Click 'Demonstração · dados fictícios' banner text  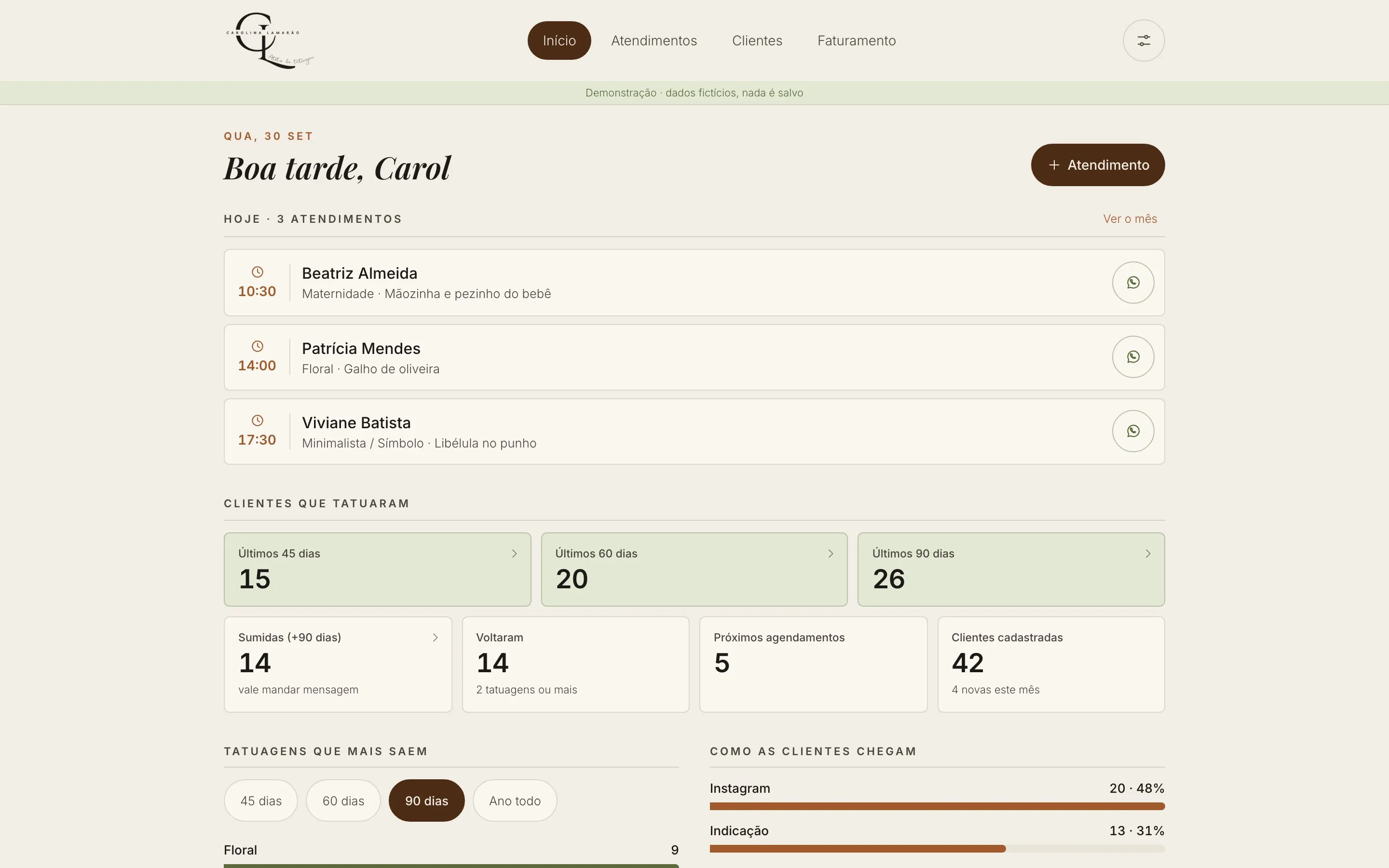pyautogui.click(x=694, y=93)
